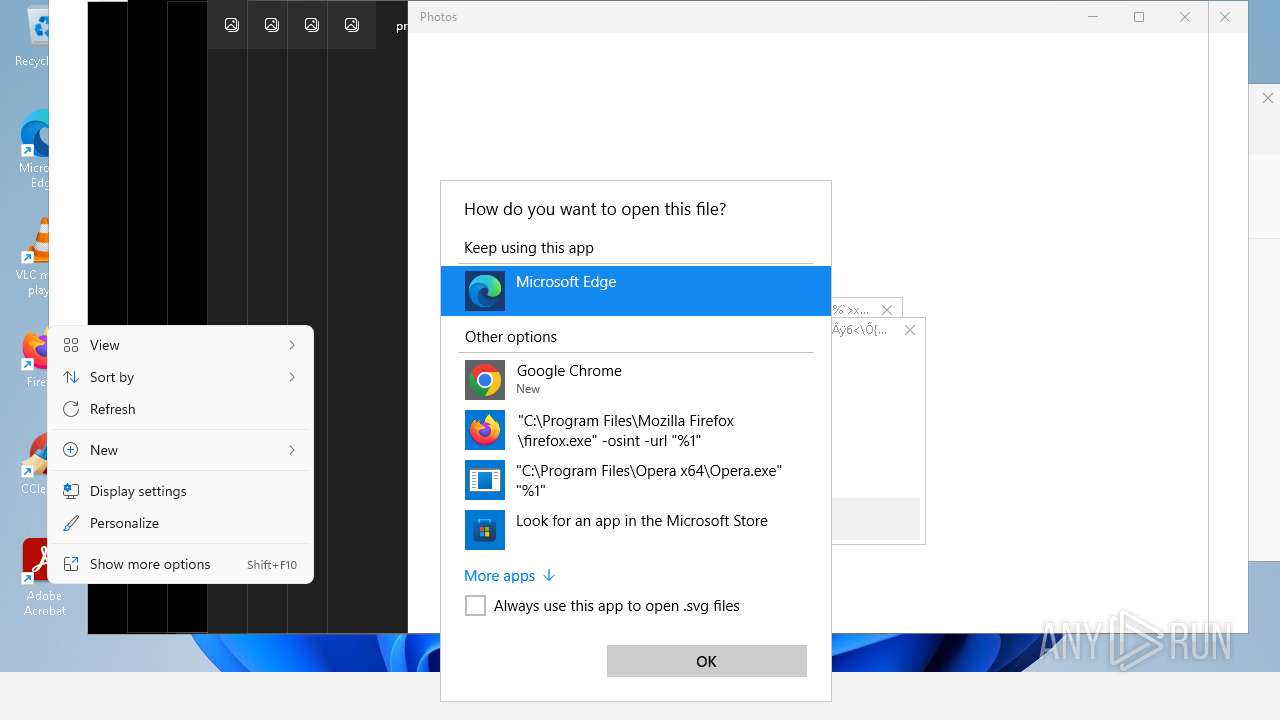Close the small tab beside dialog
Image resolution: width=1280 pixels, height=720 pixels.
[887, 310]
